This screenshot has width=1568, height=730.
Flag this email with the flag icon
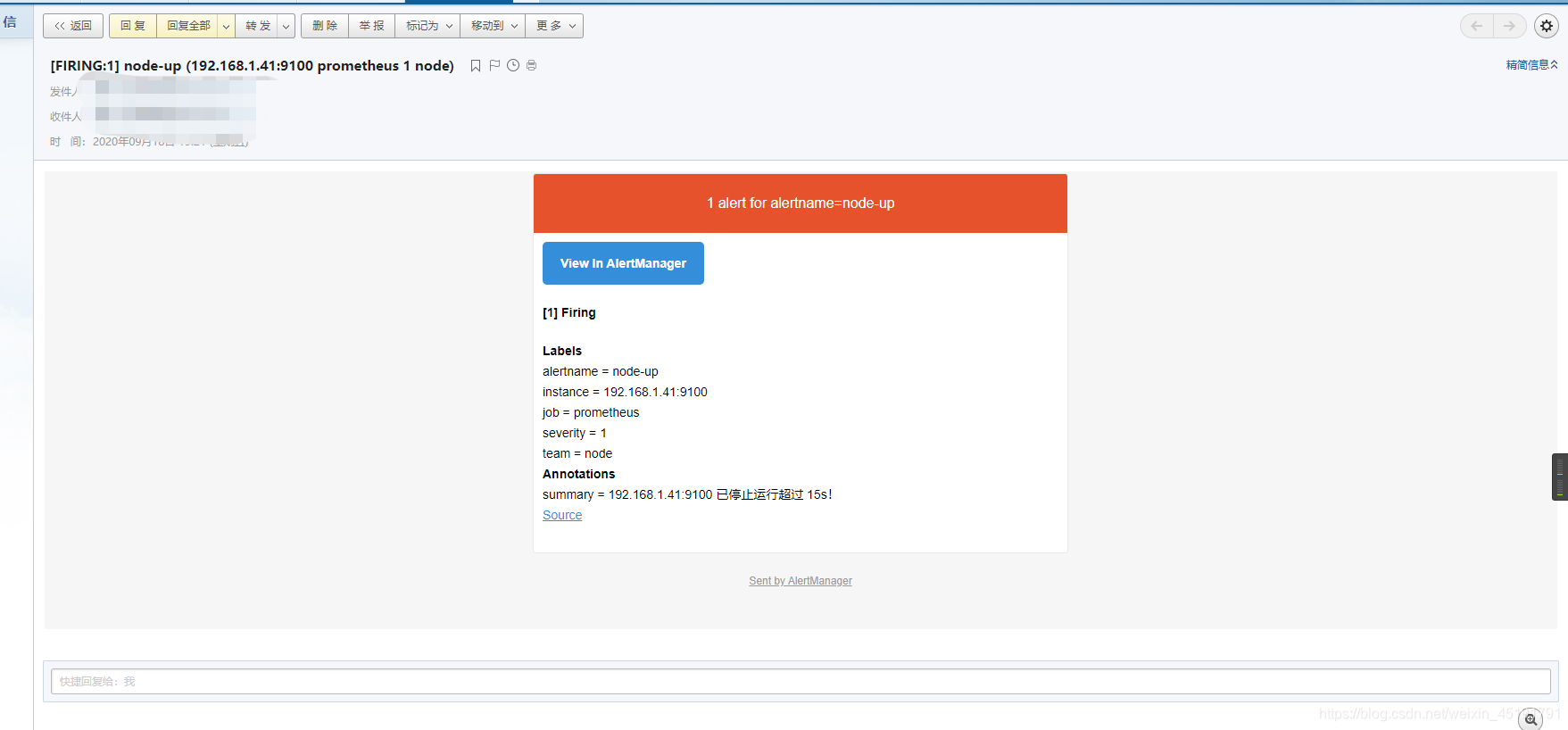[494, 65]
